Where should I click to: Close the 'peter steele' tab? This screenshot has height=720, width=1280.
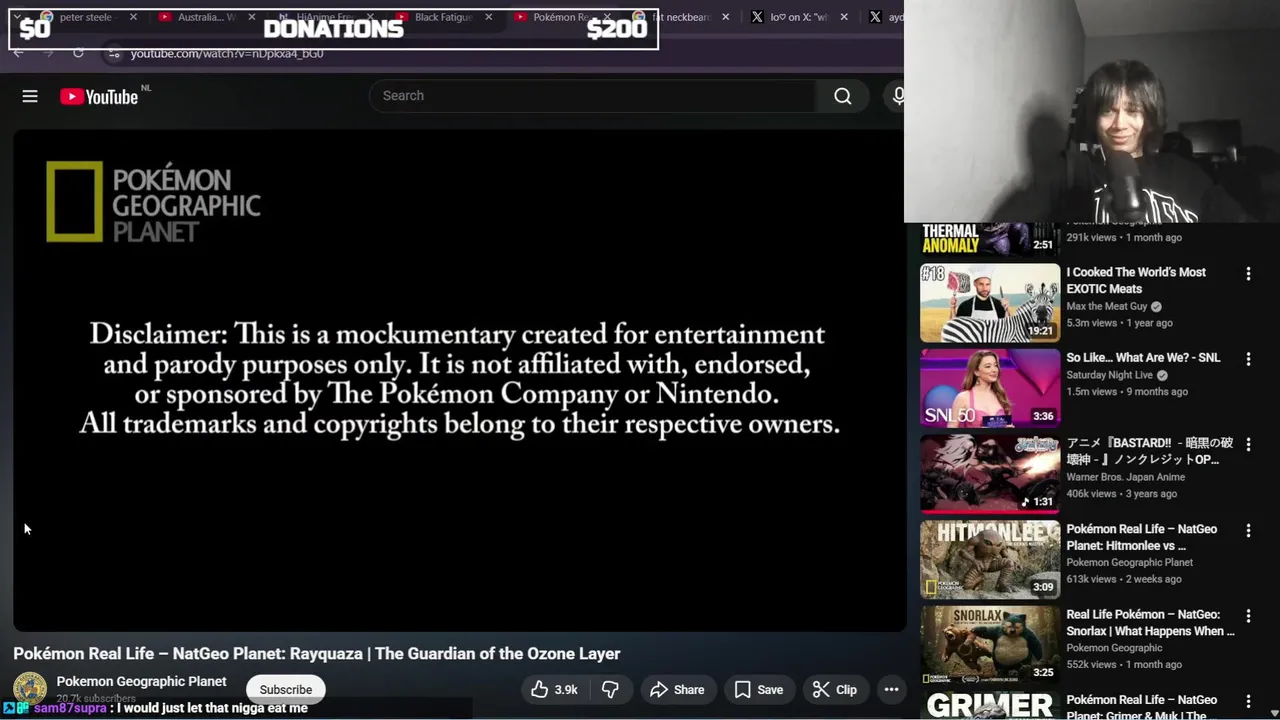(x=133, y=17)
